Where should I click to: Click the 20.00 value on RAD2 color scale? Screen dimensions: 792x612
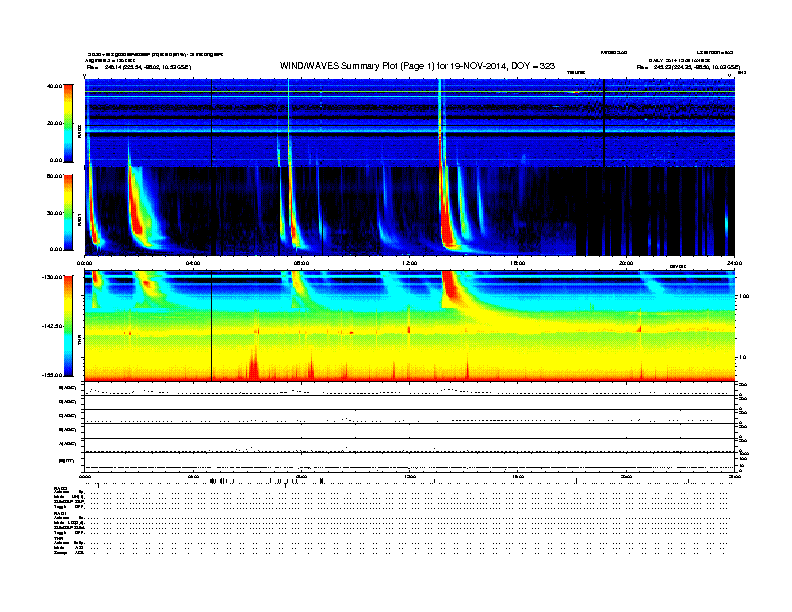coord(55,123)
